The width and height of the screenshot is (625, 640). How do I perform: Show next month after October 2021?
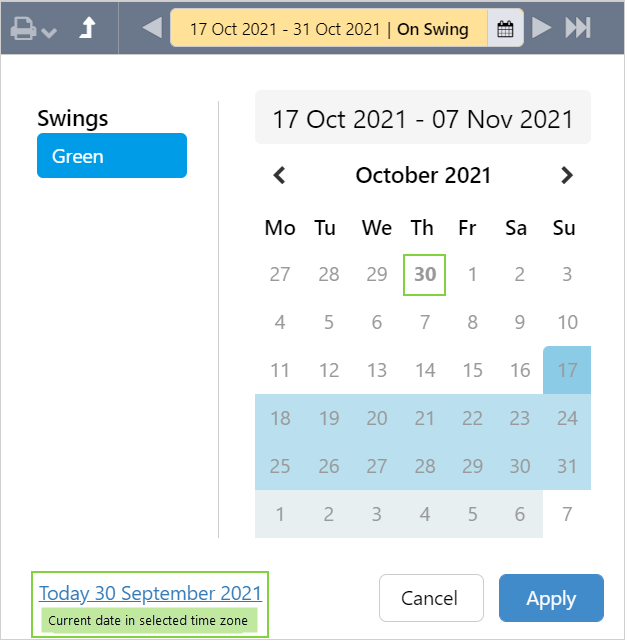point(567,176)
